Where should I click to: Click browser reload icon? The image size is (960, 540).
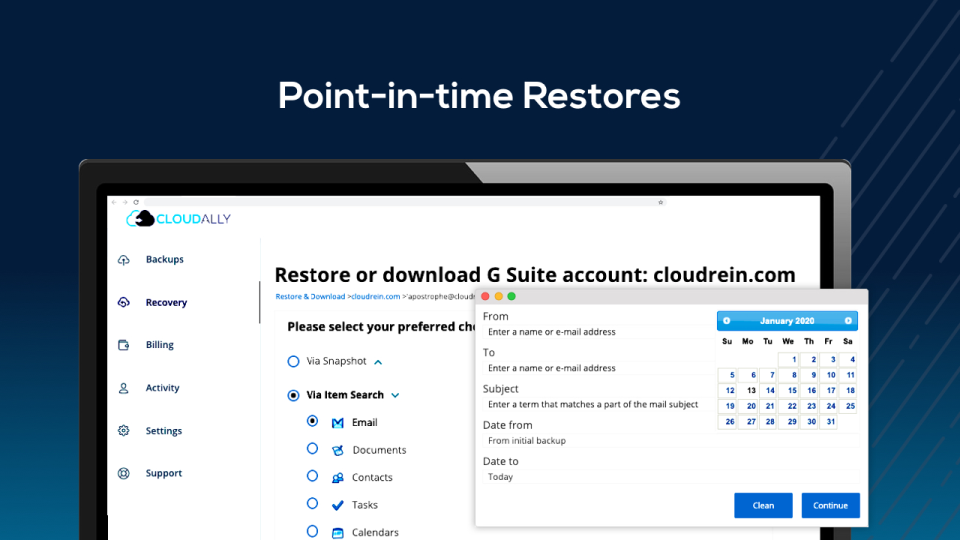click(136, 202)
